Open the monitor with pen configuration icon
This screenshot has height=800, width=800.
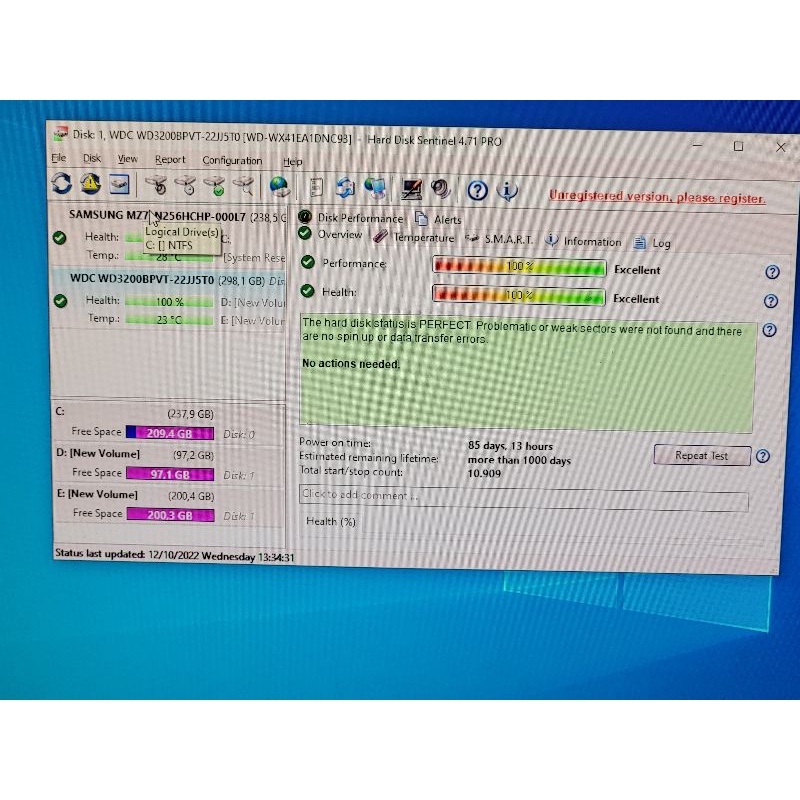pos(411,189)
